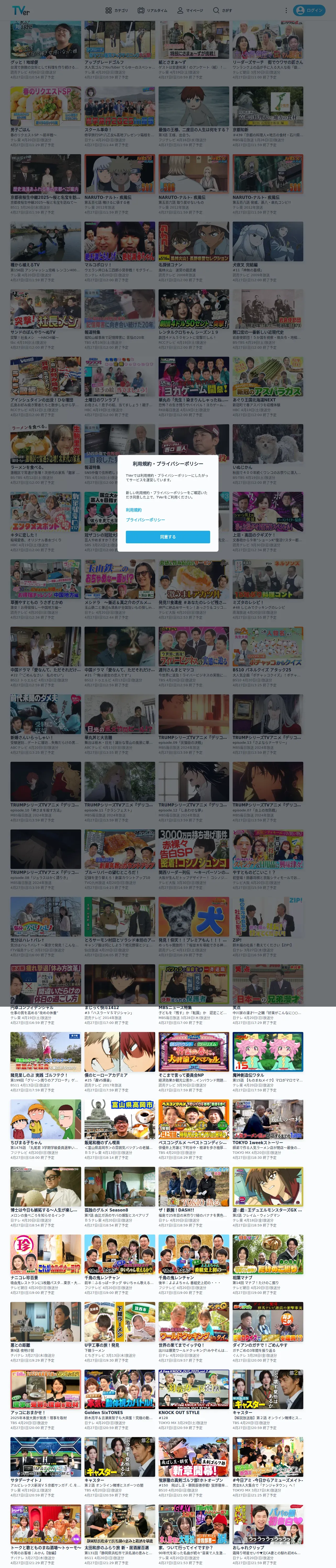Open the 利用規約 link in dialog
336x1568 pixels.
click(x=133, y=510)
